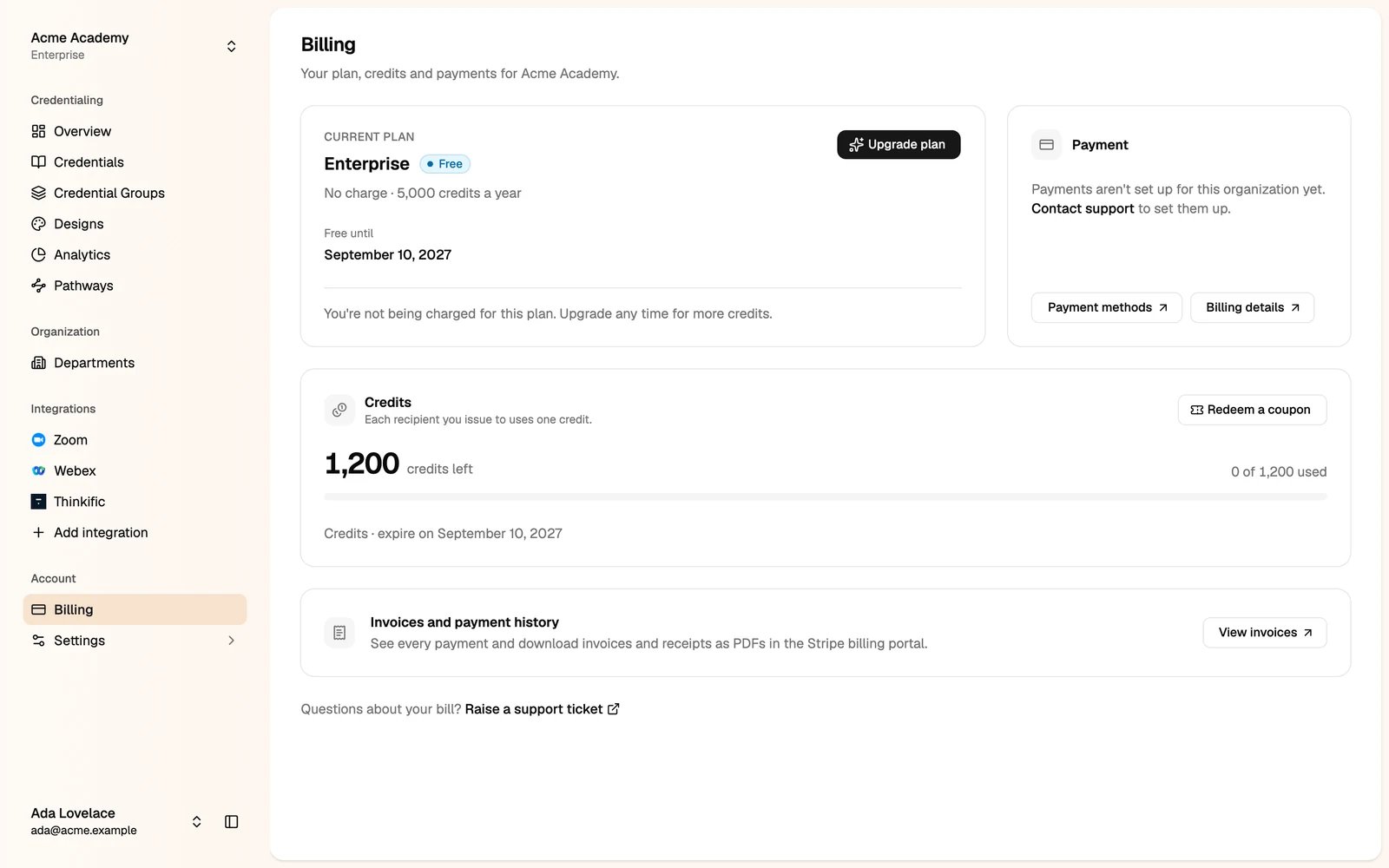
Task: Click Redeem a coupon
Action: [x=1252, y=410]
